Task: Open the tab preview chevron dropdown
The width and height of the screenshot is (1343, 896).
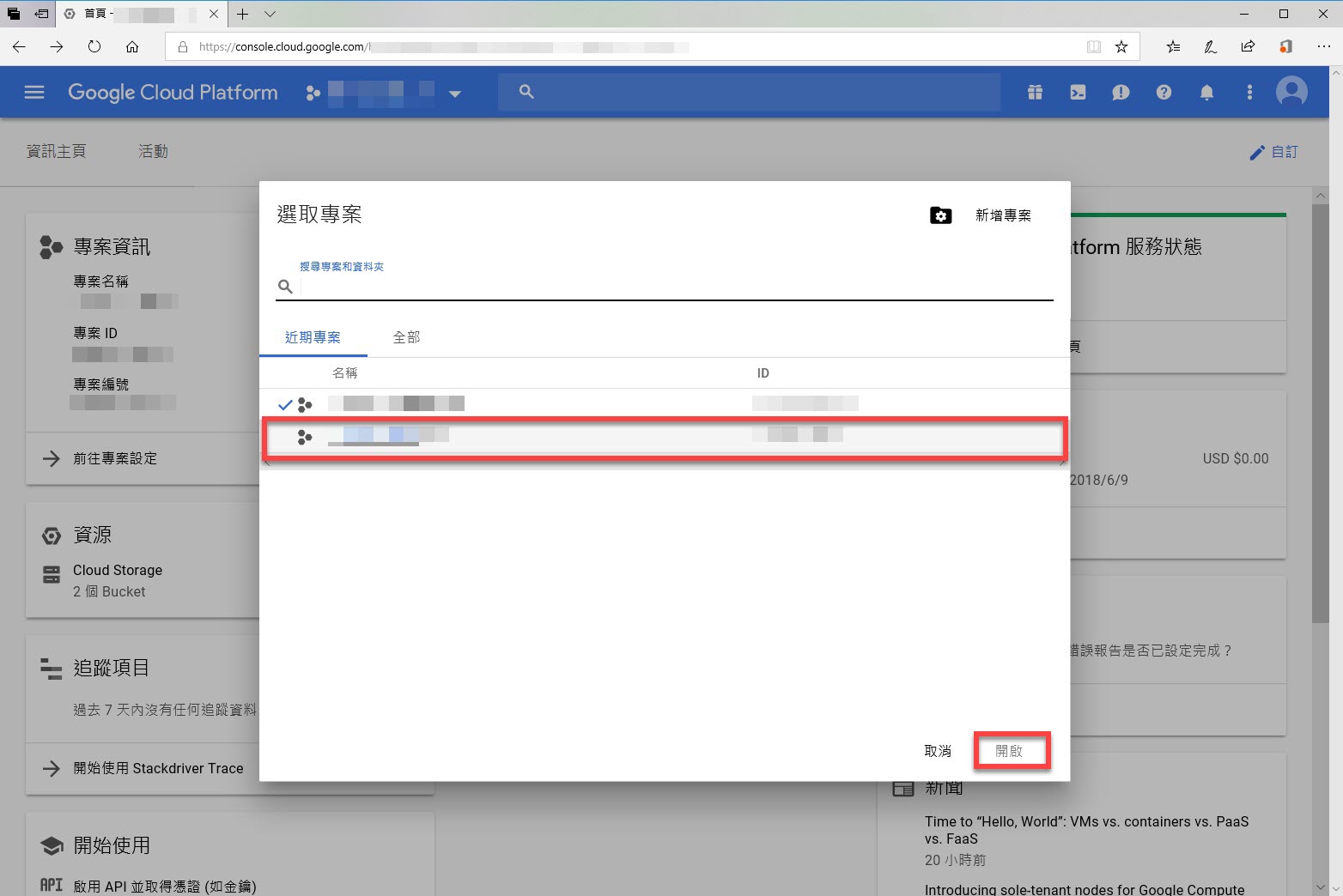Action: (270, 14)
